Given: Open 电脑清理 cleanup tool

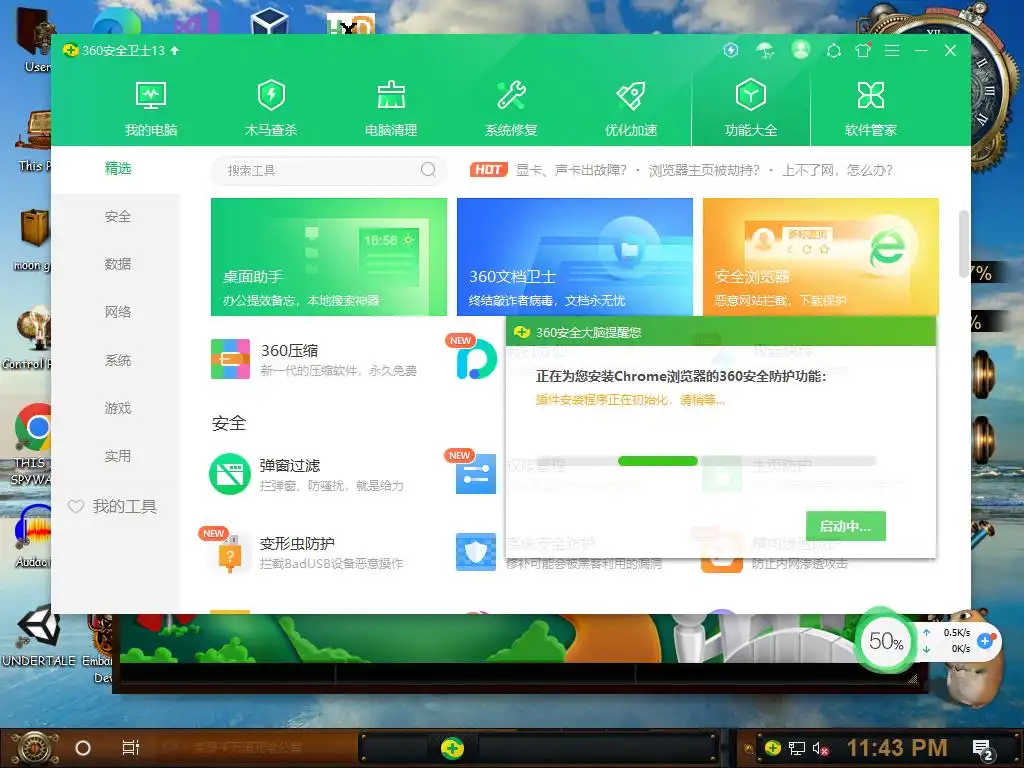Looking at the screenshot, I should (391, 108).
